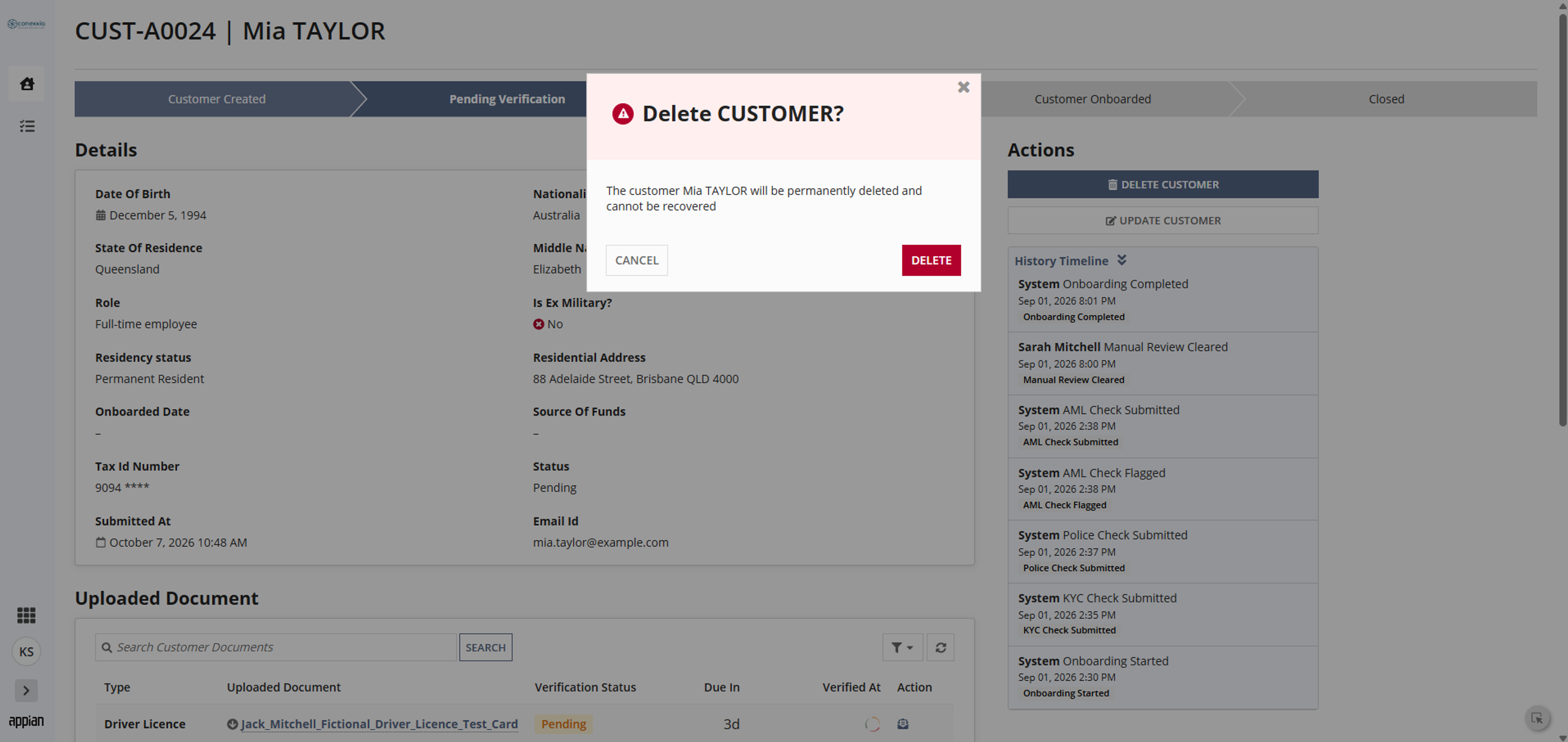Select the Closed stage
Screen dimensions: 1568x742
click(x=1386, y=99)
